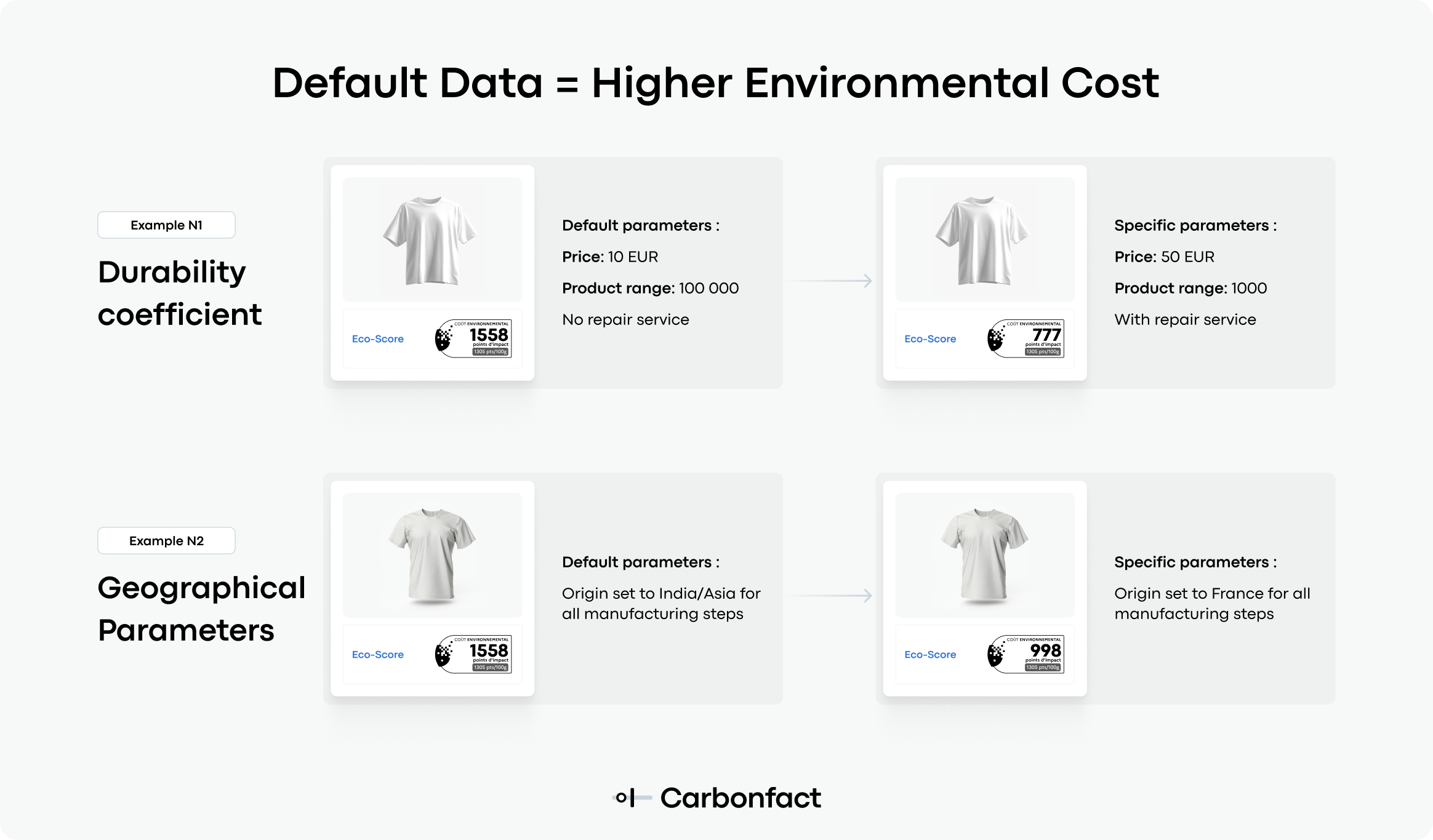Click 'Default parameters :' heading in Durability row

point(641,225)
